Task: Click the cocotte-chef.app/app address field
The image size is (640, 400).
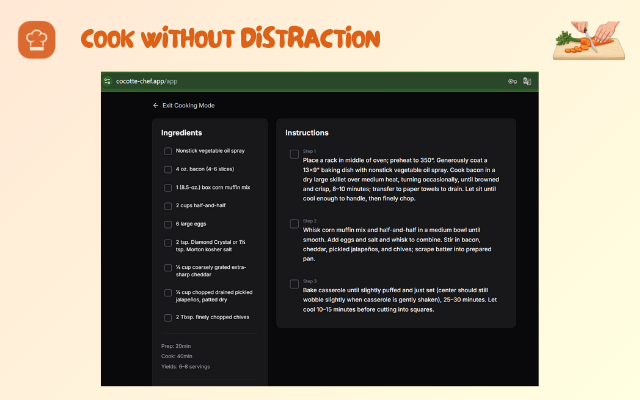Action: (x=147, y=81)
